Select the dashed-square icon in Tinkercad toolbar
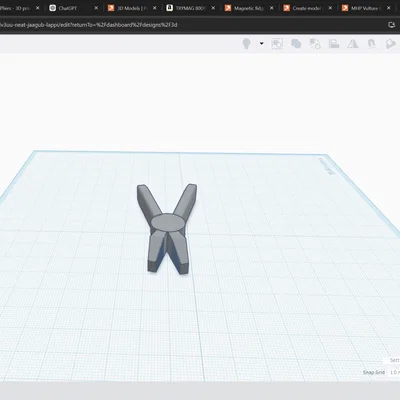The height and width of the screenshot is (400, 400). coord(277,44)
